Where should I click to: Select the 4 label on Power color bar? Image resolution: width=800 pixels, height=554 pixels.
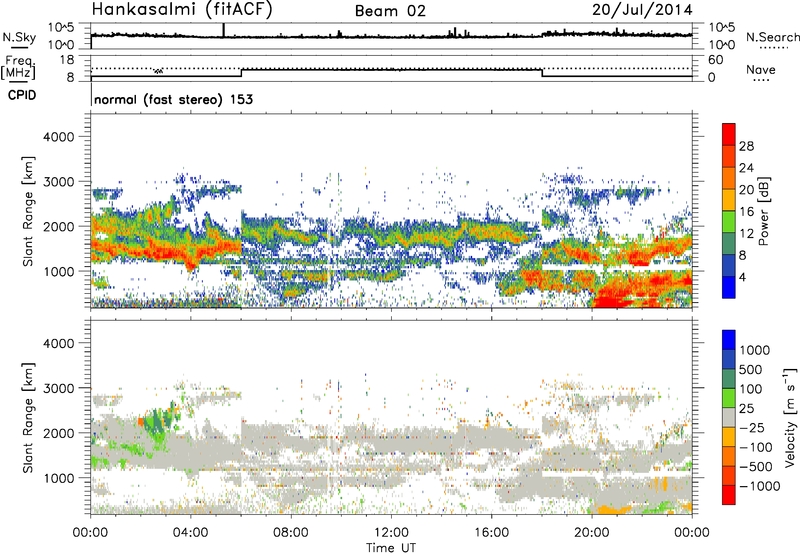point(743,277)
